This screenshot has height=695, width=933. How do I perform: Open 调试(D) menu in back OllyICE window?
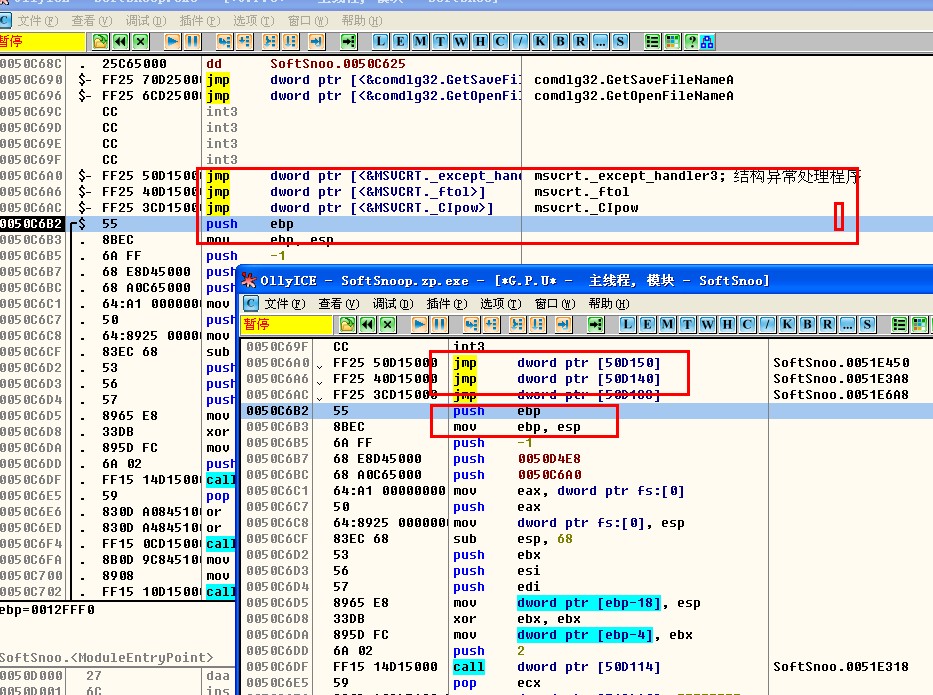pos(146,21)
